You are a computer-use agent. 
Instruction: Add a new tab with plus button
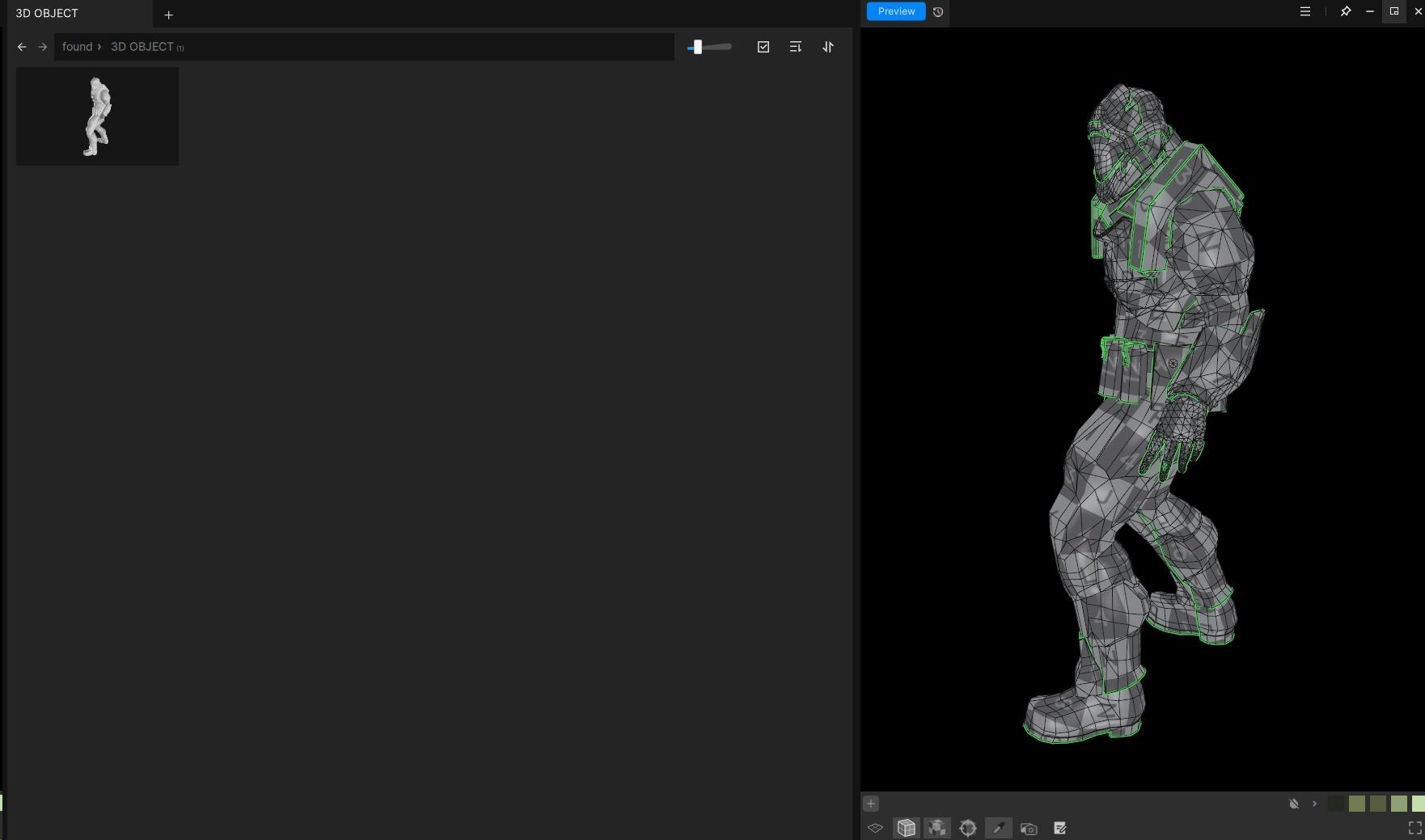point(168,15)
